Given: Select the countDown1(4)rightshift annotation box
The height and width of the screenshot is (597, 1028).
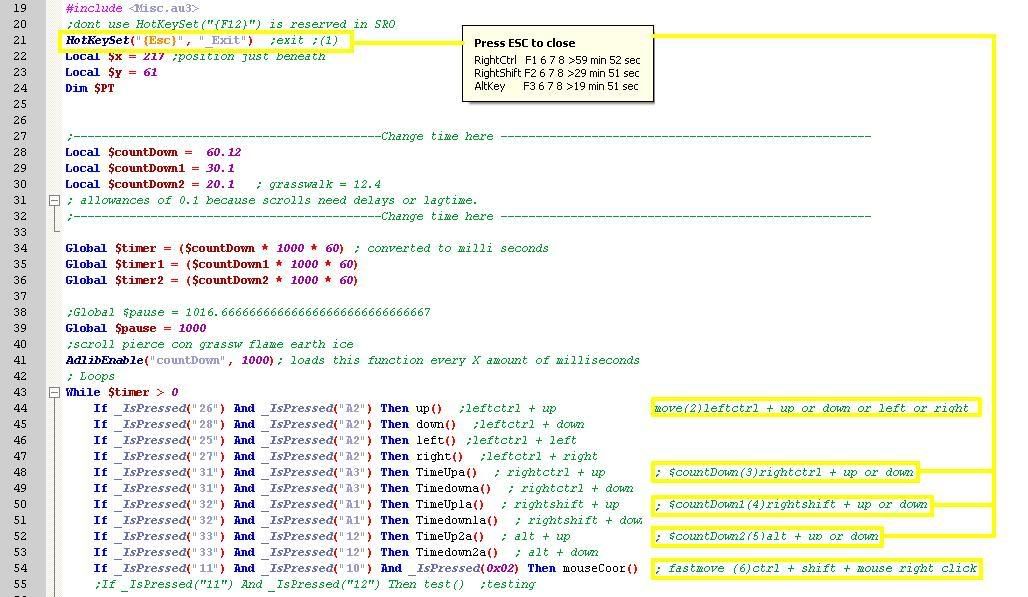Looking at the screenshot, I should point(790,504).
